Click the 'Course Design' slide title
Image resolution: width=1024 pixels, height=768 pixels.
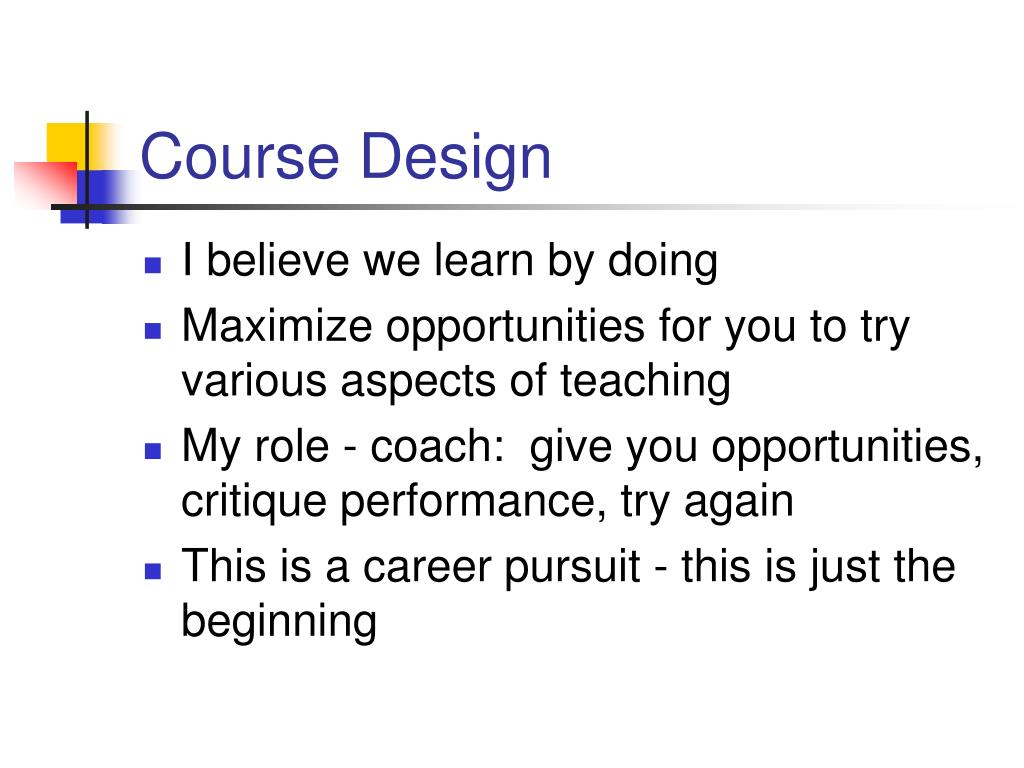point(345,159)
